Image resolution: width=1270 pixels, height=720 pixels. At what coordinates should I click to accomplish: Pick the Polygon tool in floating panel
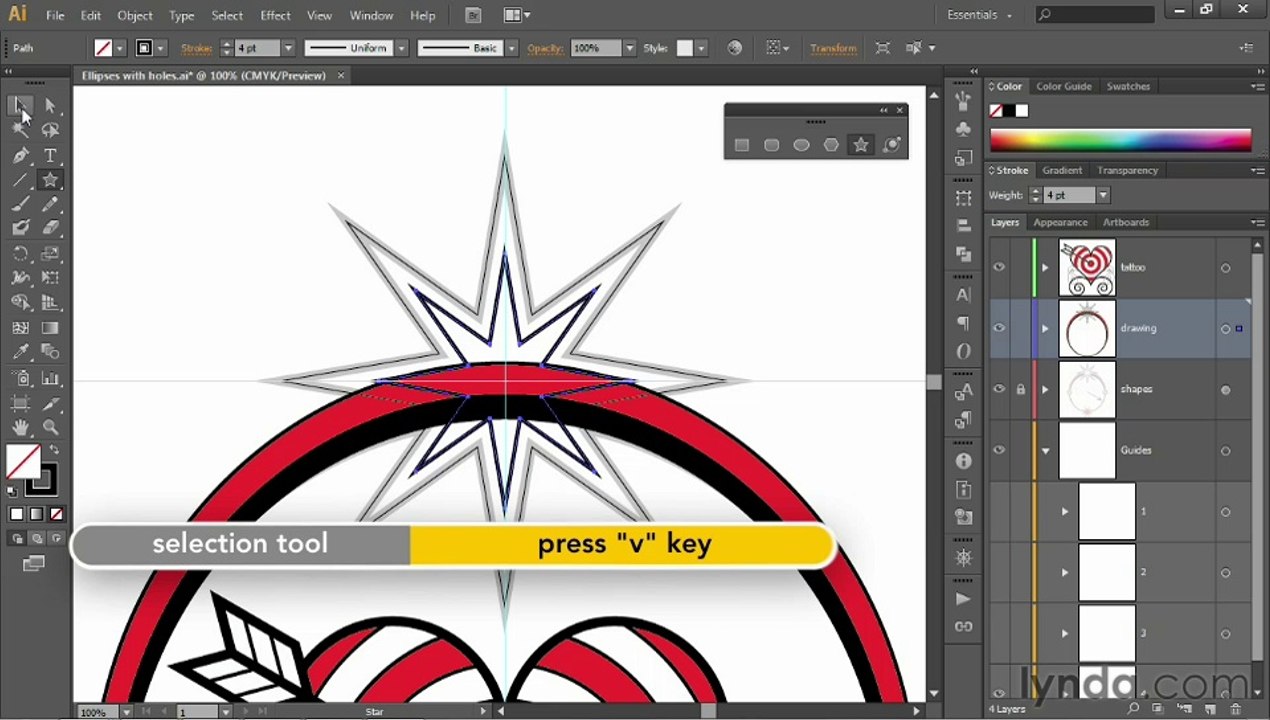(x=831, y=145)
